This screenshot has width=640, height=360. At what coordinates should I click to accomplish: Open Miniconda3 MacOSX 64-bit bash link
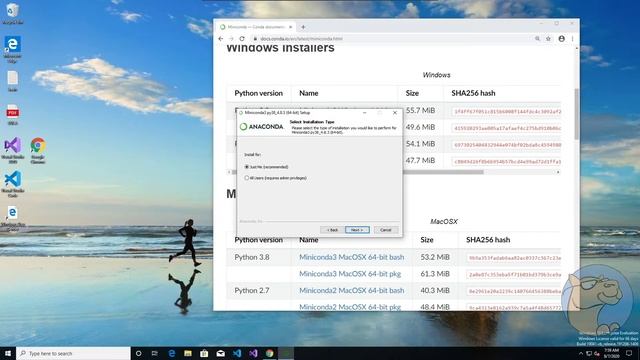(x=351, y=257)
